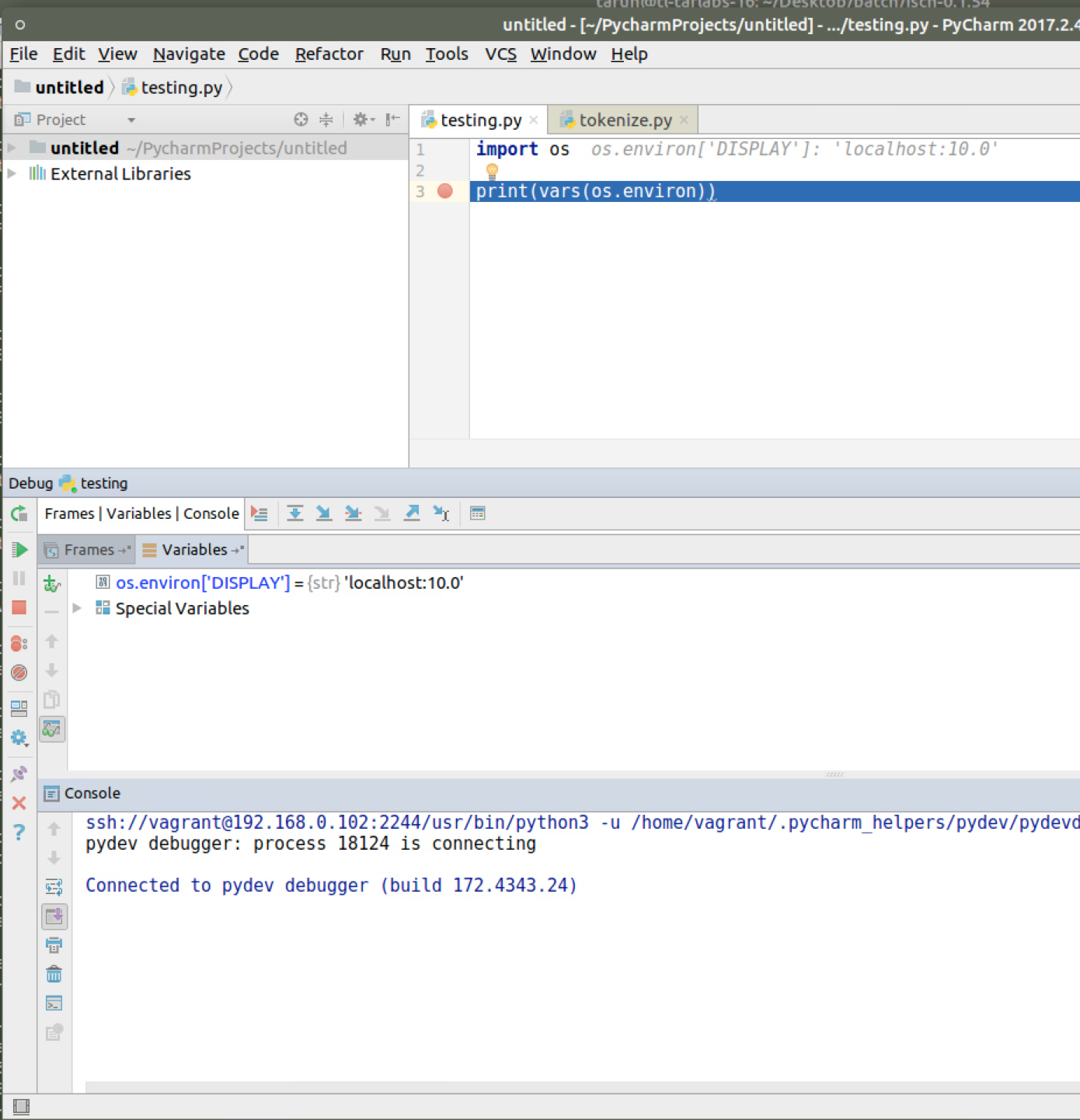Click the intention light bulb icon
Viewport: 1080px width, 1120px height.
pos(492,171)
